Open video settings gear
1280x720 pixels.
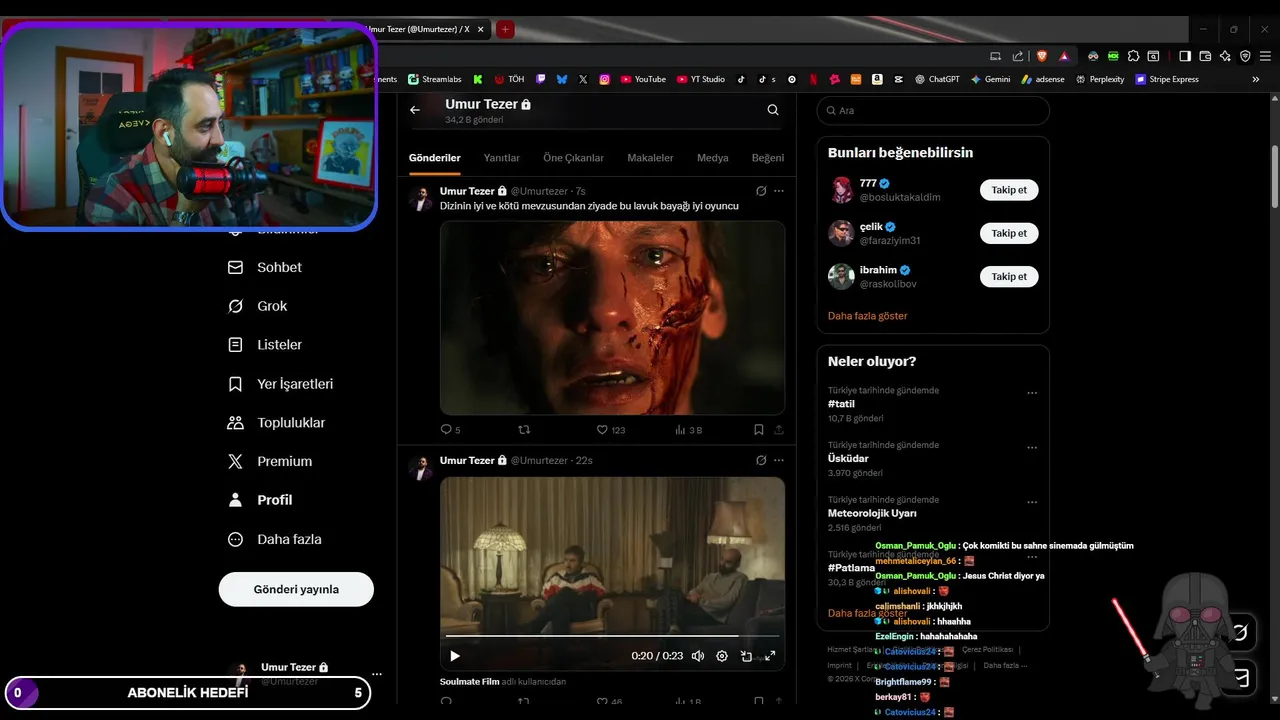click(x=722, y=656)
